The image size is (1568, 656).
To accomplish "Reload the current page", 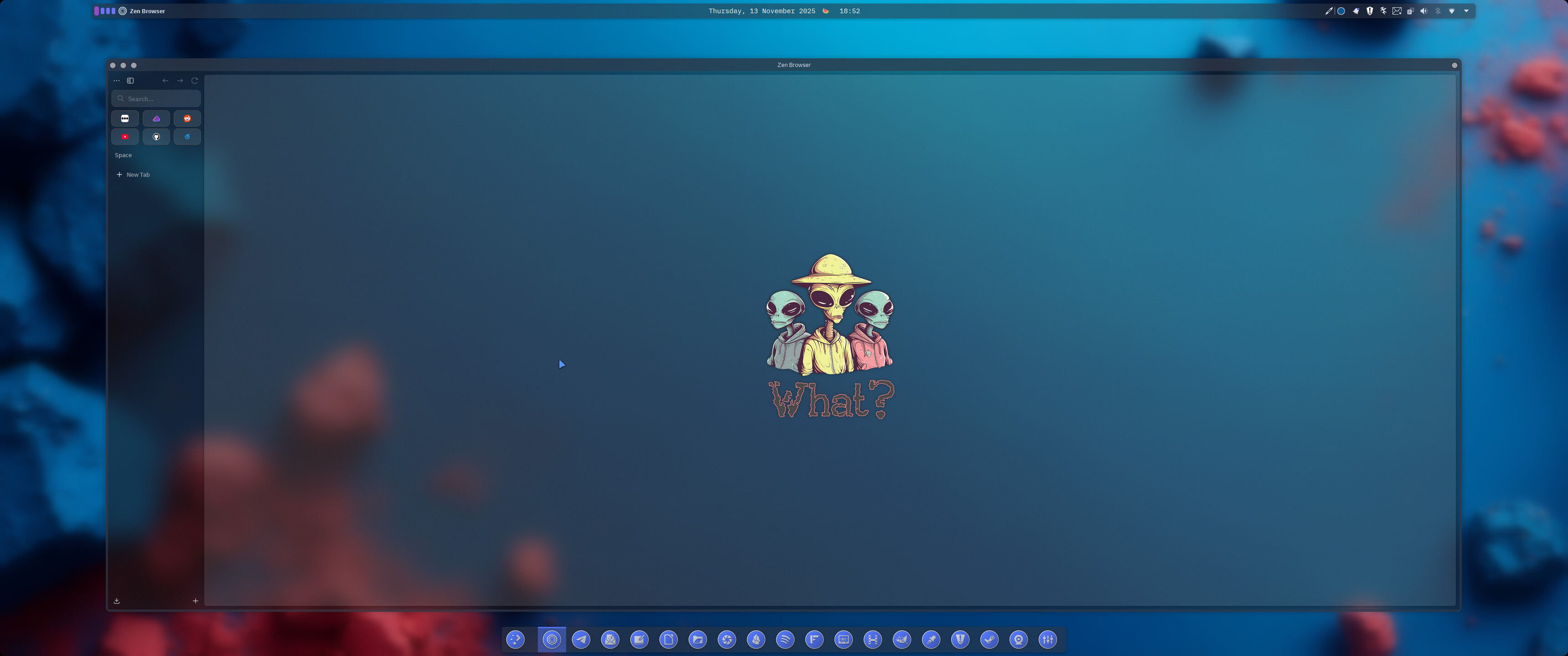I will [x=195, y=80].
